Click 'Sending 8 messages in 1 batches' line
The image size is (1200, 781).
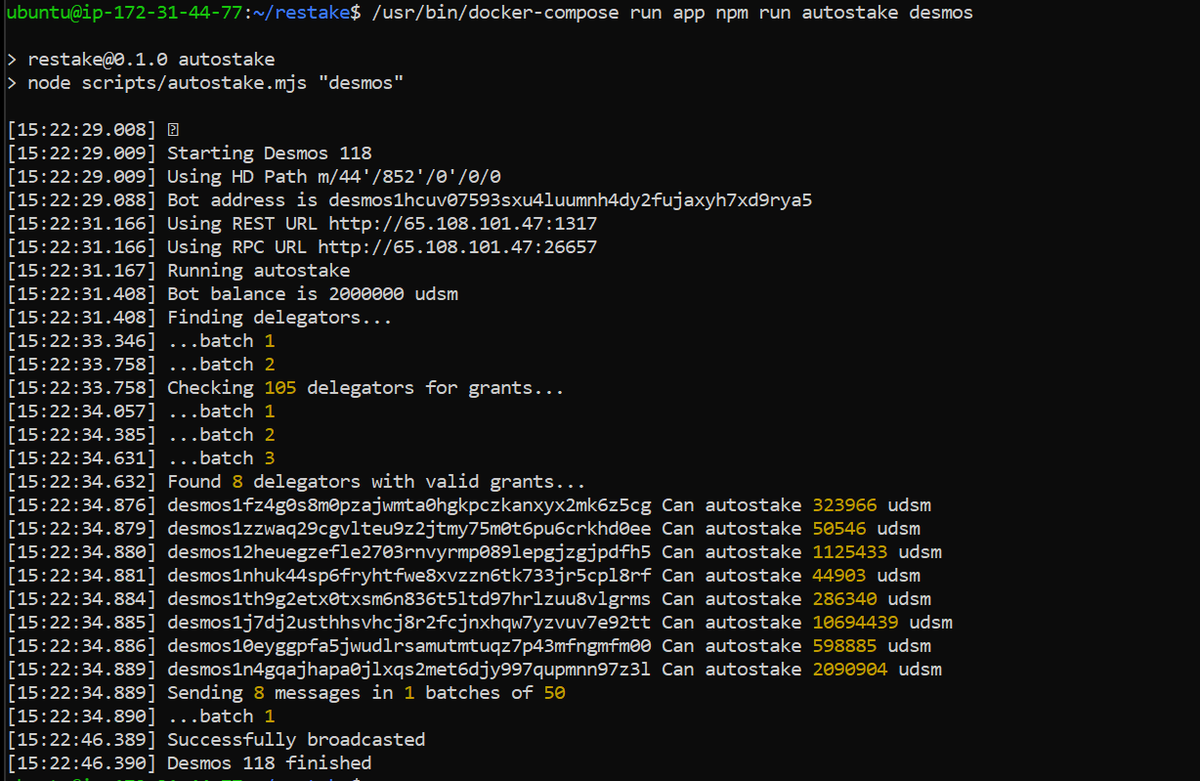[x=366, y=693]
